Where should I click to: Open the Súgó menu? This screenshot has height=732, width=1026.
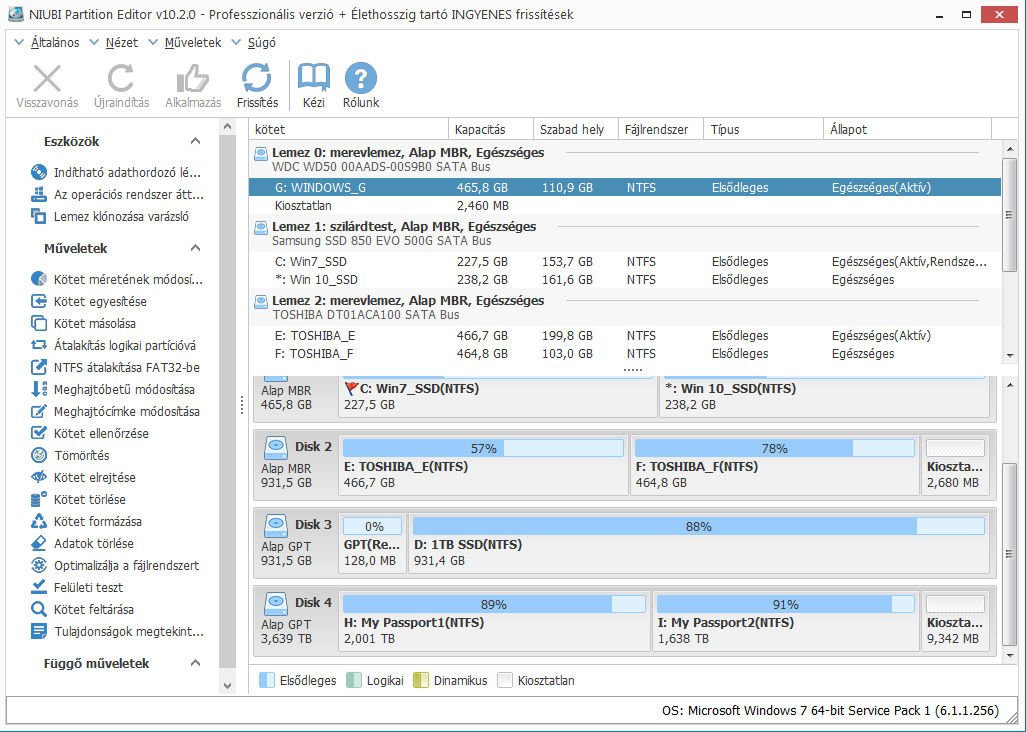point(260,43)
